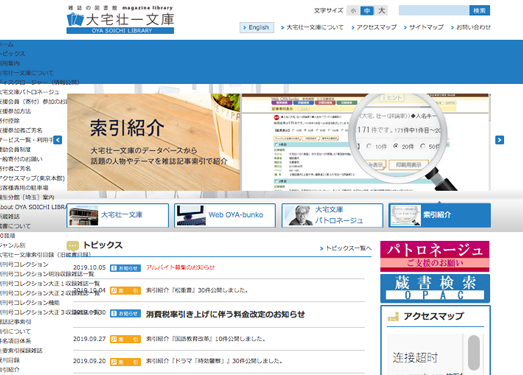Open 索引紹介『松重豊』30件公開 news item

(197, 290)
